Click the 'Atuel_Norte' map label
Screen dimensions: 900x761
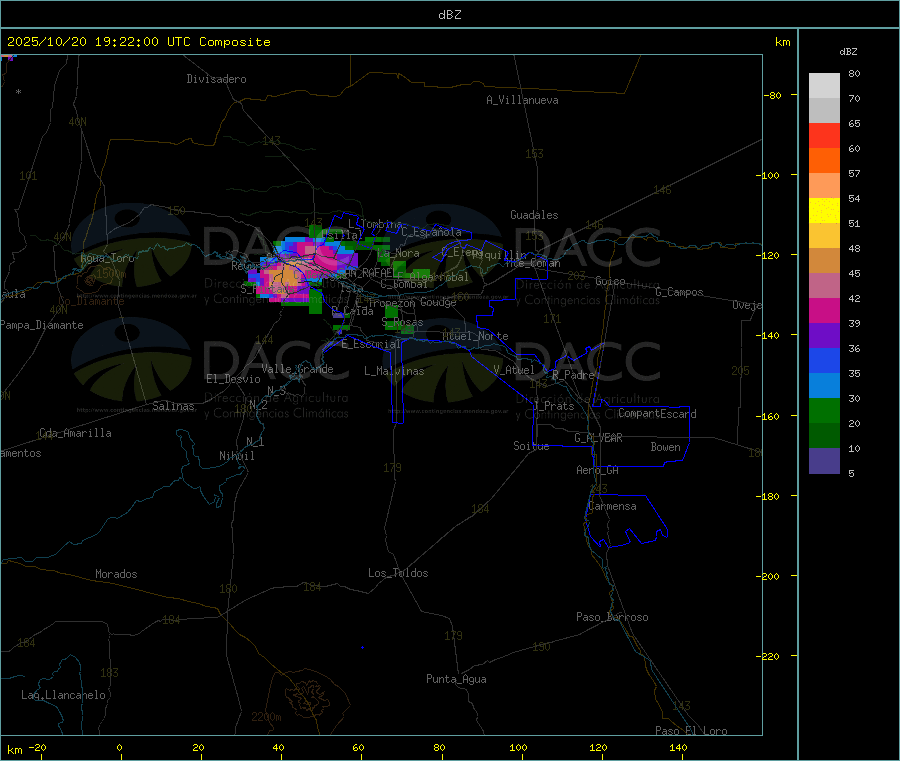coord(475,336)
